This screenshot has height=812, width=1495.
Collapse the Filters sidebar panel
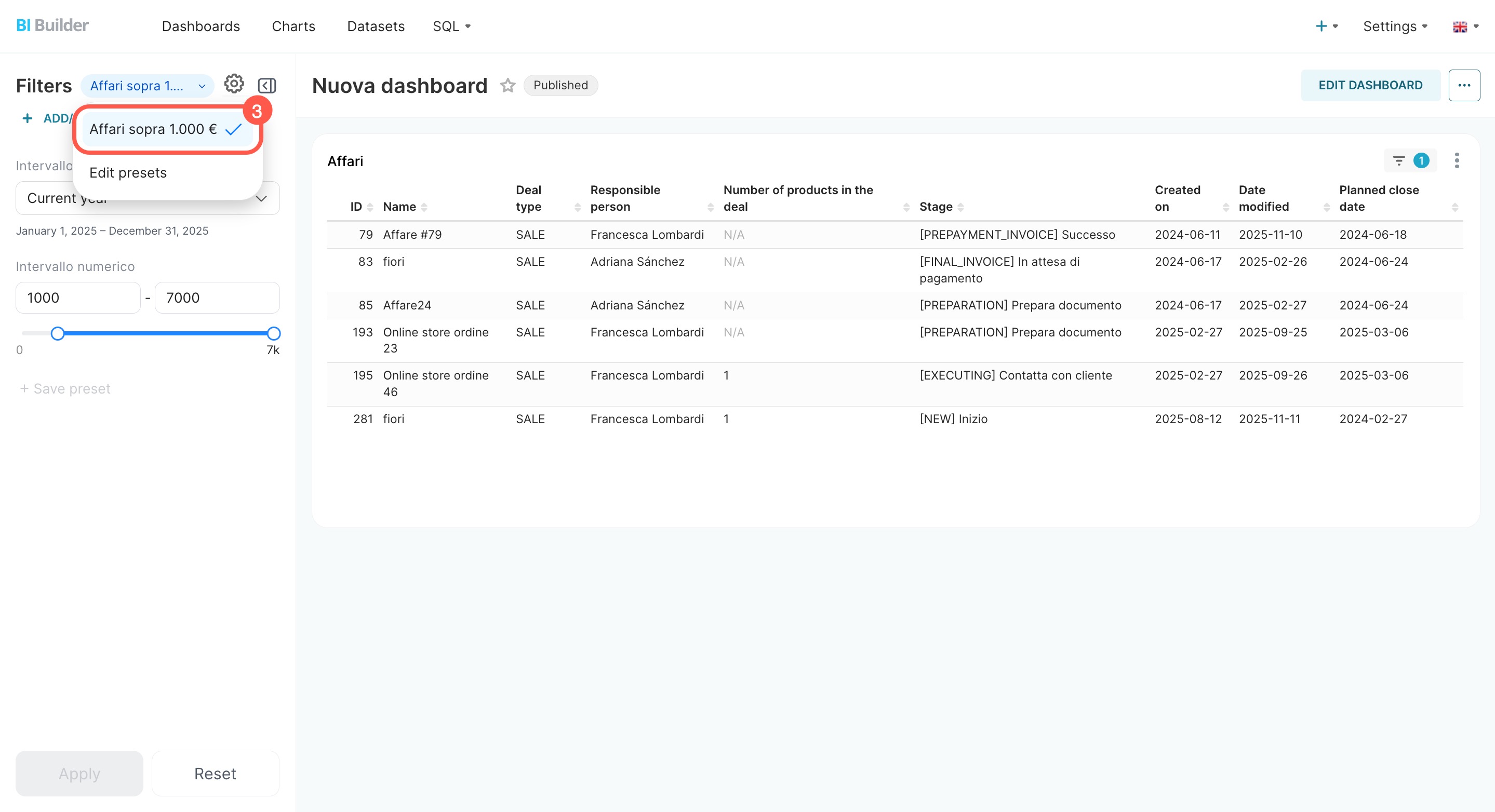266,86
